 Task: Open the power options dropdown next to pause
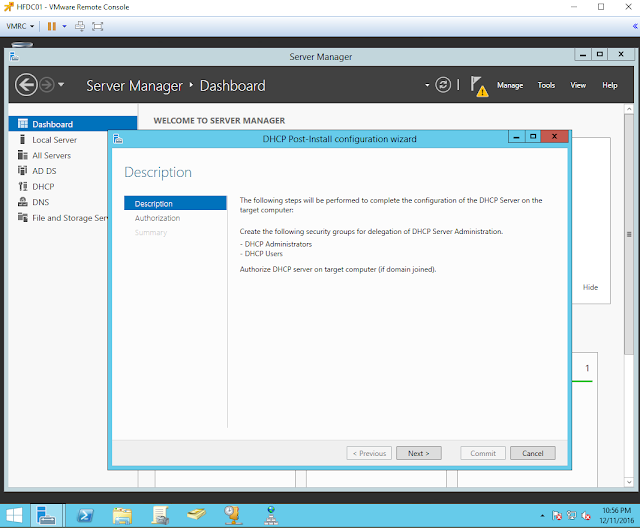point(64,27)
